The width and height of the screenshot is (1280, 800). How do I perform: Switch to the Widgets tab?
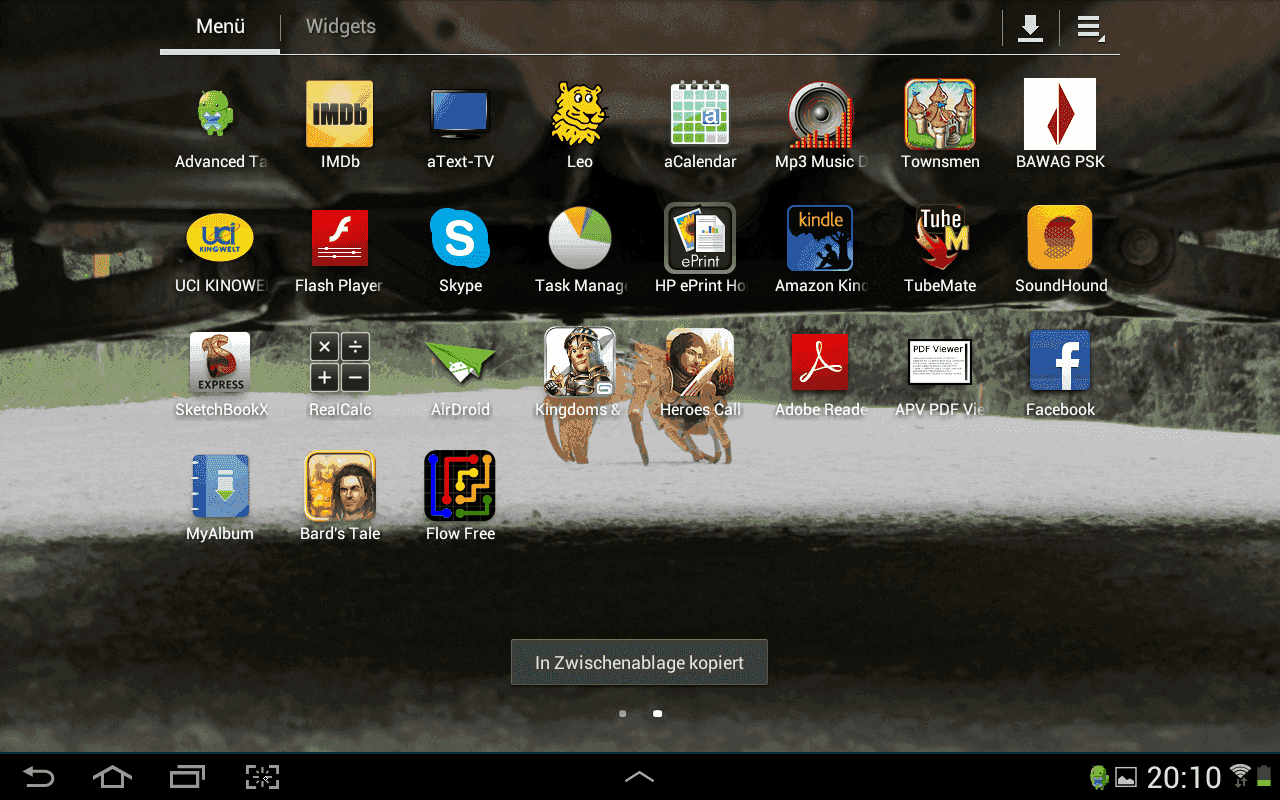[x=341, y=27]
